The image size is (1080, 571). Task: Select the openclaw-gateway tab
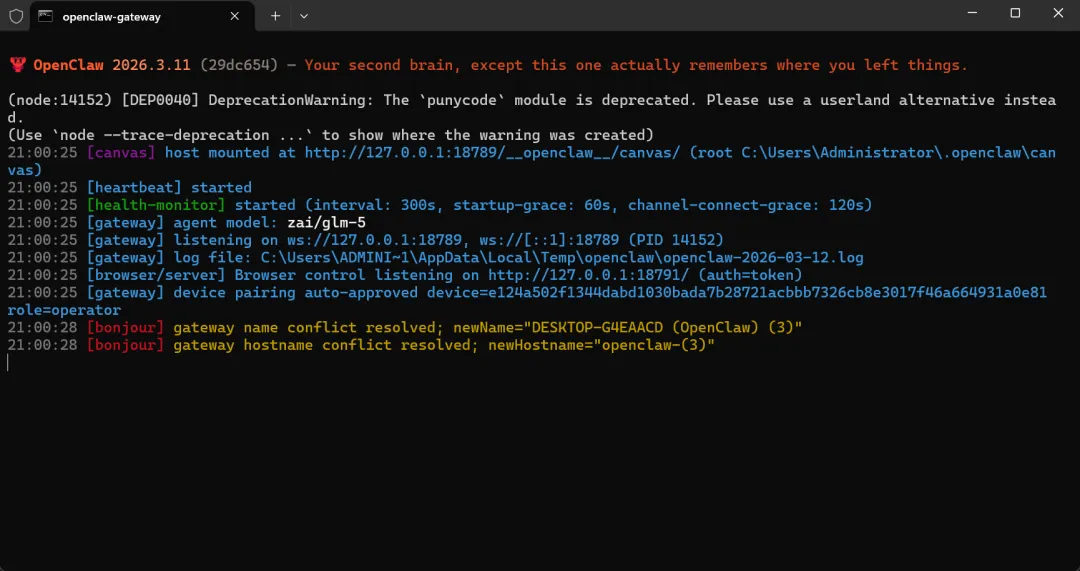click(143, 16)
